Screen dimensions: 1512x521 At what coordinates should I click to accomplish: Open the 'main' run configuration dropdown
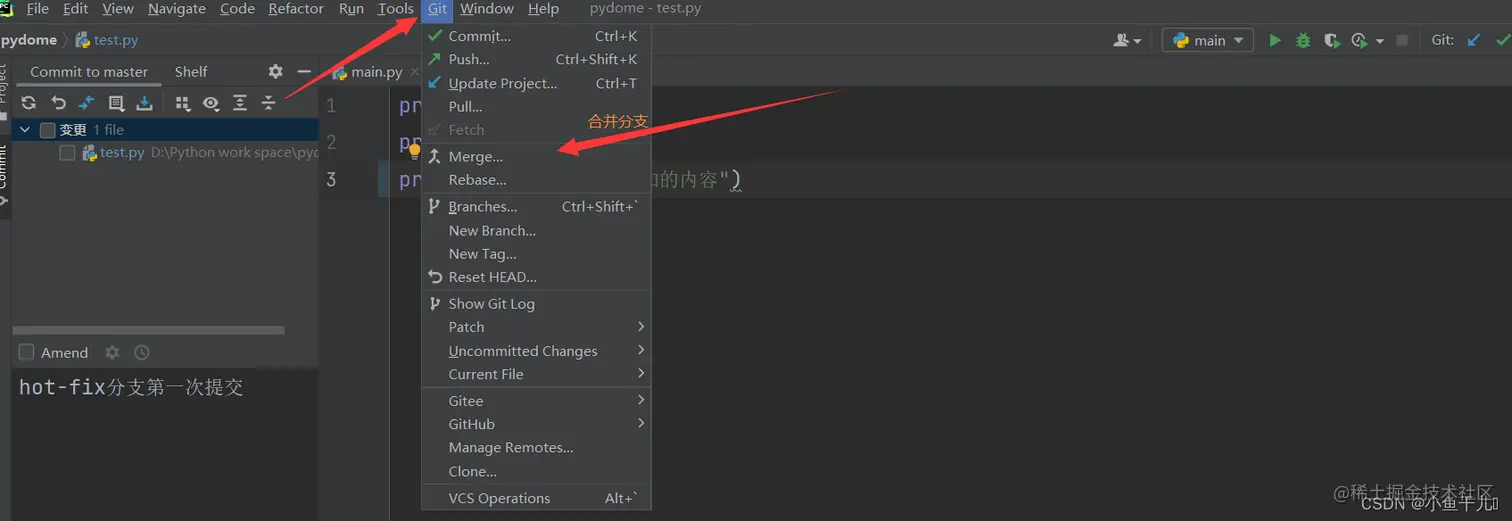click(x=1208, y=41)
